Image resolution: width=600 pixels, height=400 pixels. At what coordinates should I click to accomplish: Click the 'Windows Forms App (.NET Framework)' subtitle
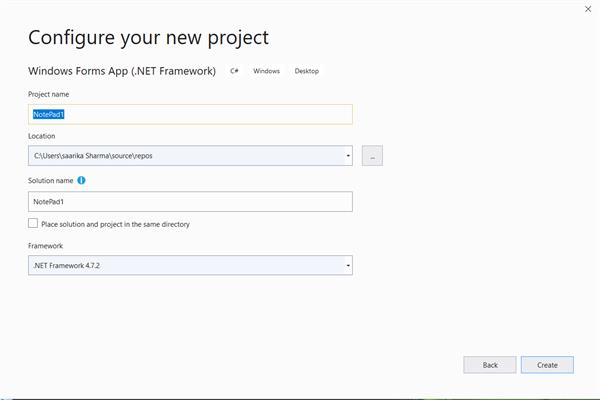pos(122,71)
